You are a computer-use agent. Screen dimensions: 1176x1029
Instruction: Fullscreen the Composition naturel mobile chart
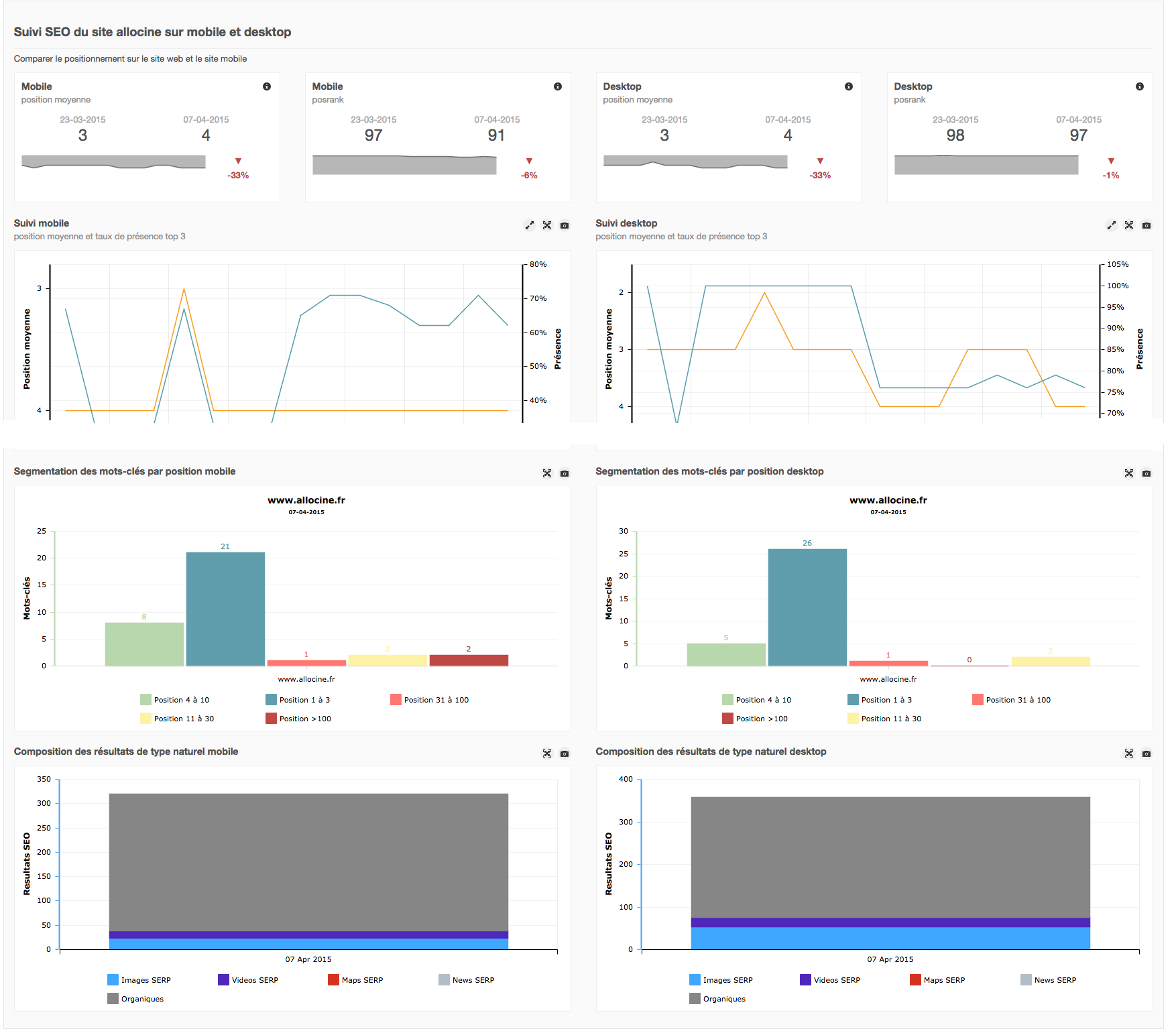pyautogui.click(x=547, y=753)
